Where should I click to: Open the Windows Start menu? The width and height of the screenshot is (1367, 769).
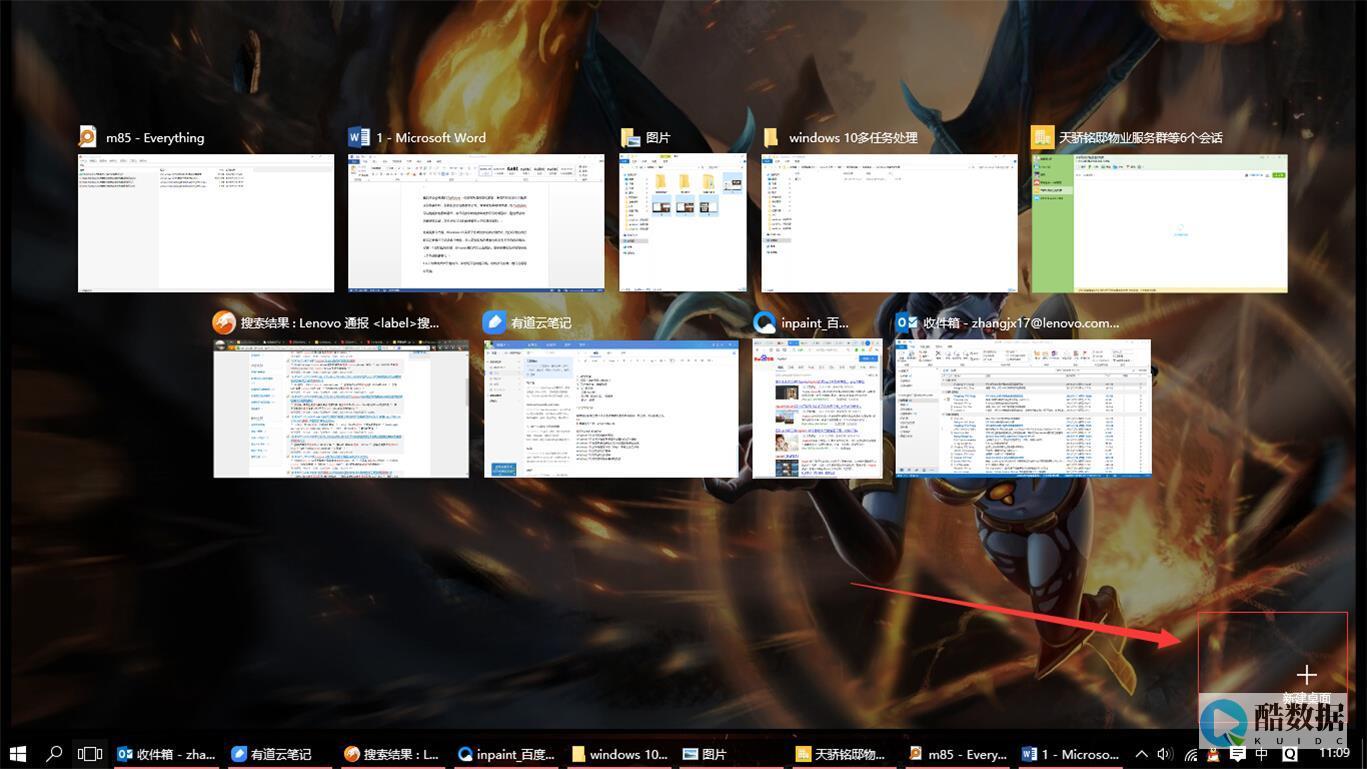coord(17,754)
